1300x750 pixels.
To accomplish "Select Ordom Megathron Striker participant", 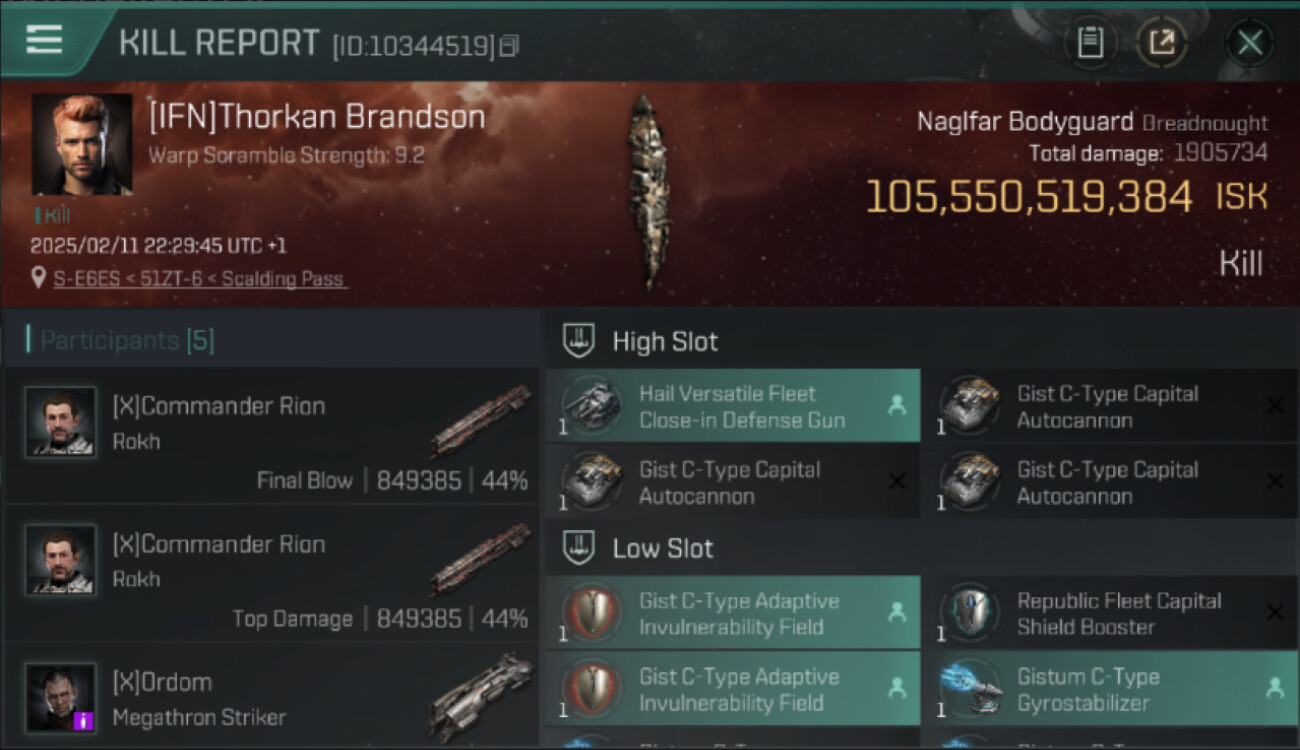I will (x=272, y=698).
